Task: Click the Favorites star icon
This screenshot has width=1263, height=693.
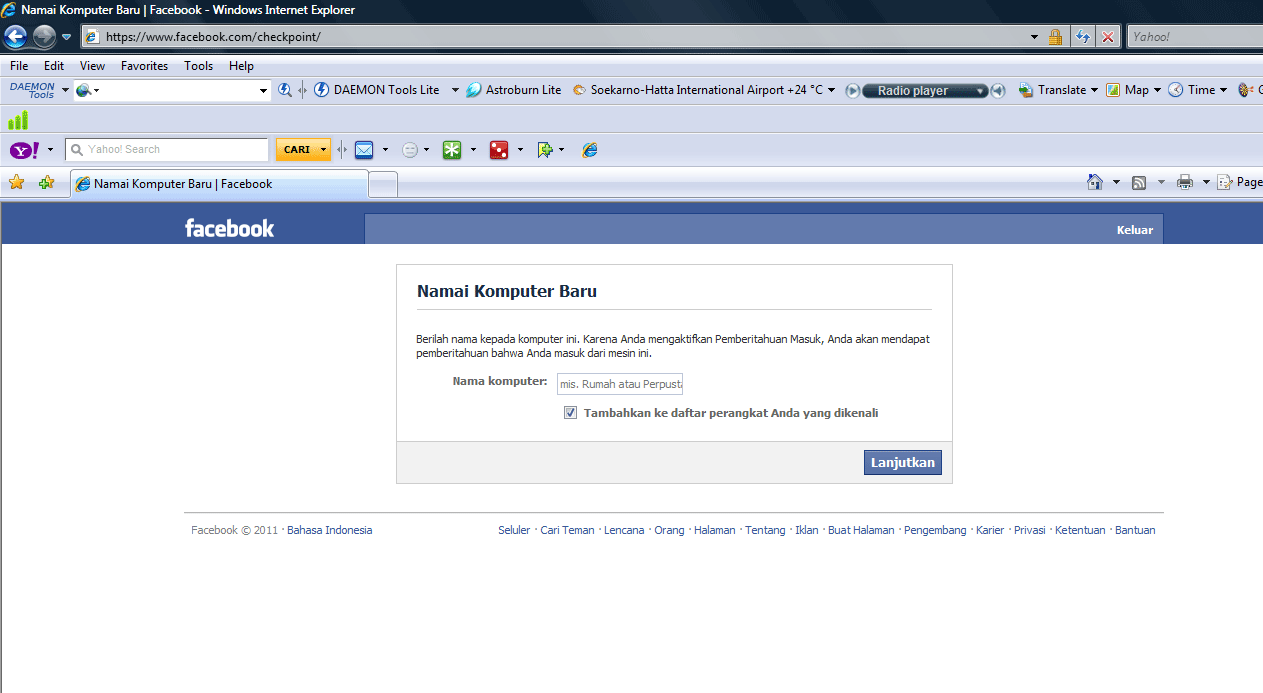Action: (16, 183)
